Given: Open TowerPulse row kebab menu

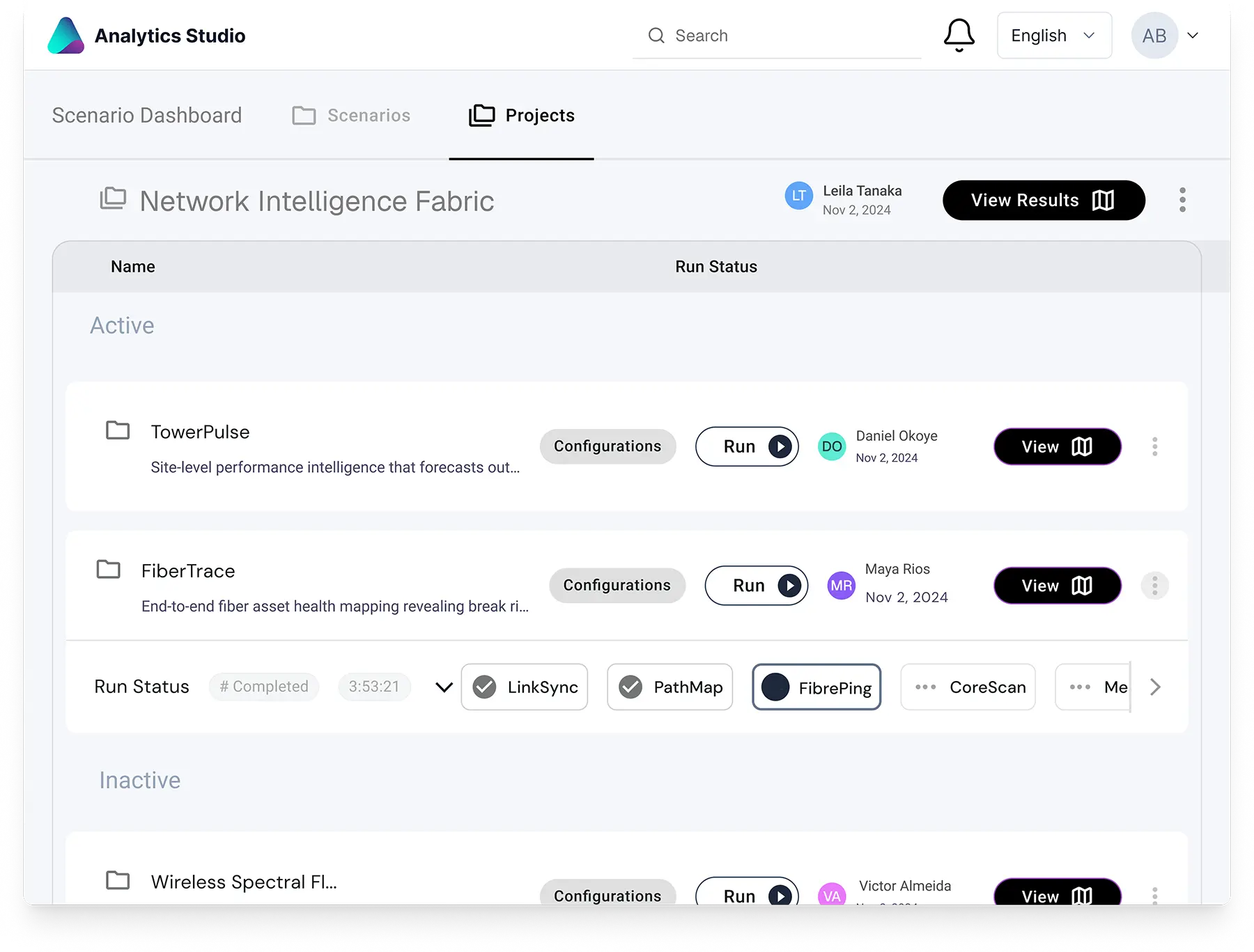Looking at the screenshot, I should [x=1154, y=446].
